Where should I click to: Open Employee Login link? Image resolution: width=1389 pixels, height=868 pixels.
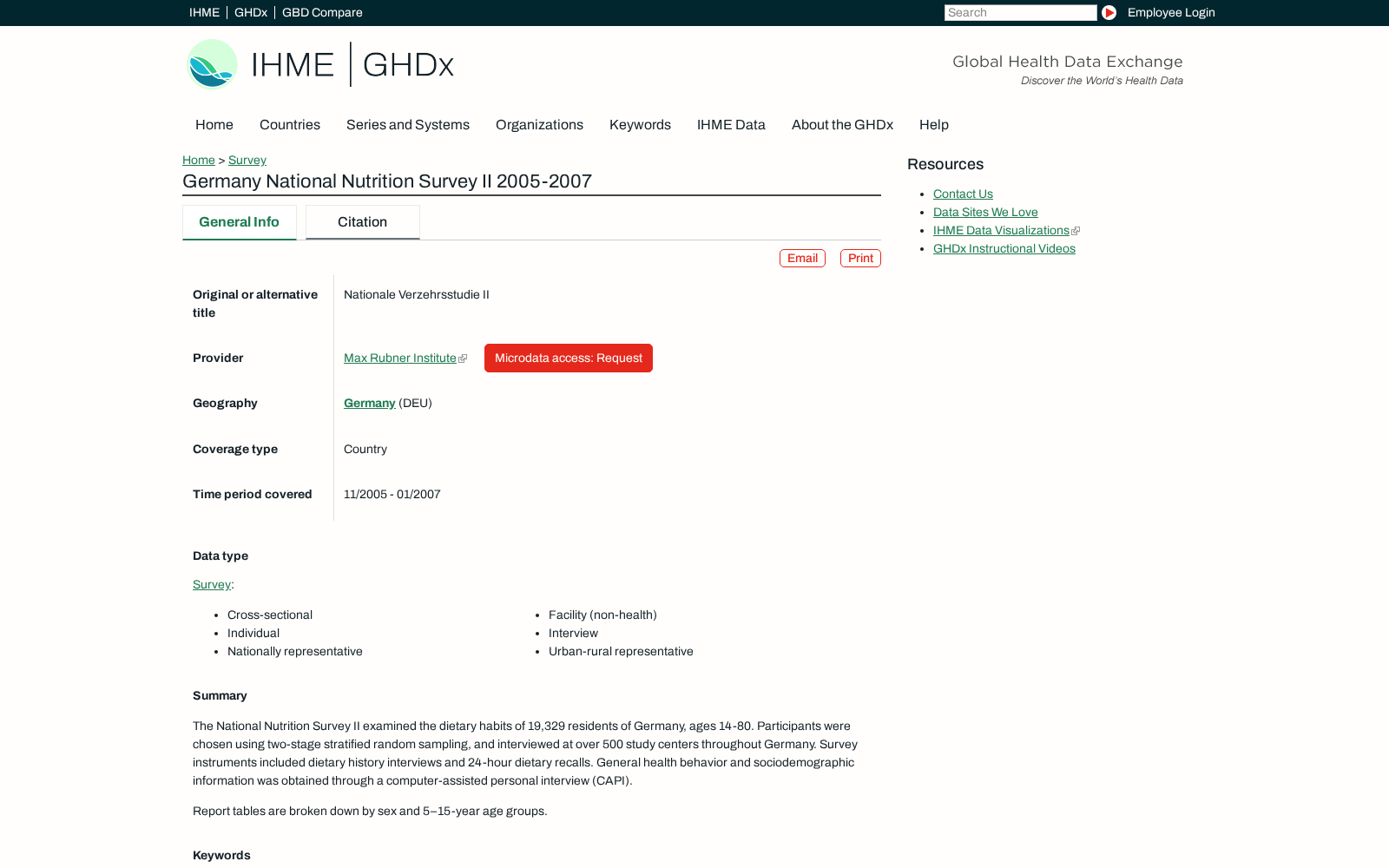point(1171,12)
